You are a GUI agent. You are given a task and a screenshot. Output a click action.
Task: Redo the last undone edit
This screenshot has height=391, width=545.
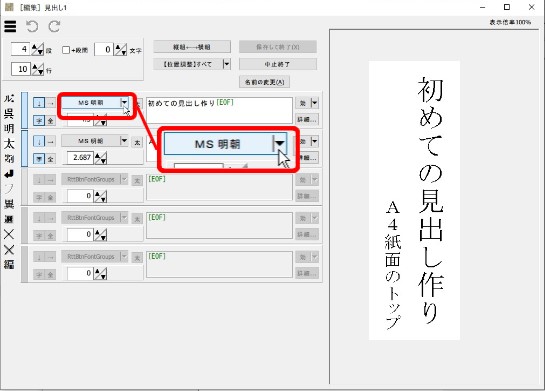(54, 26)
